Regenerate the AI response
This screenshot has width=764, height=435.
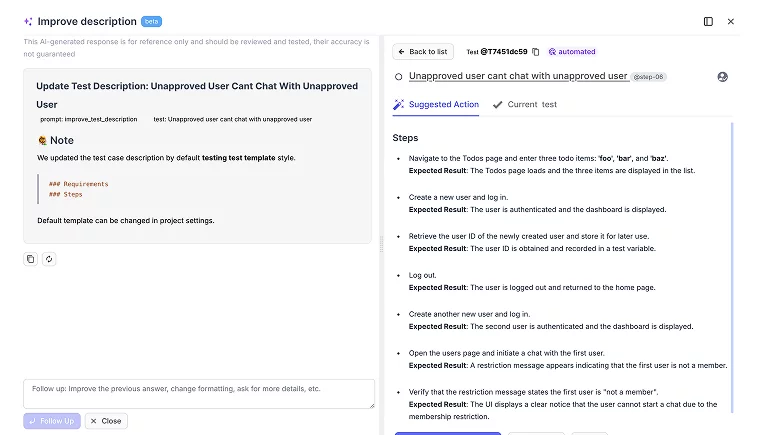[x=49, y=259]
